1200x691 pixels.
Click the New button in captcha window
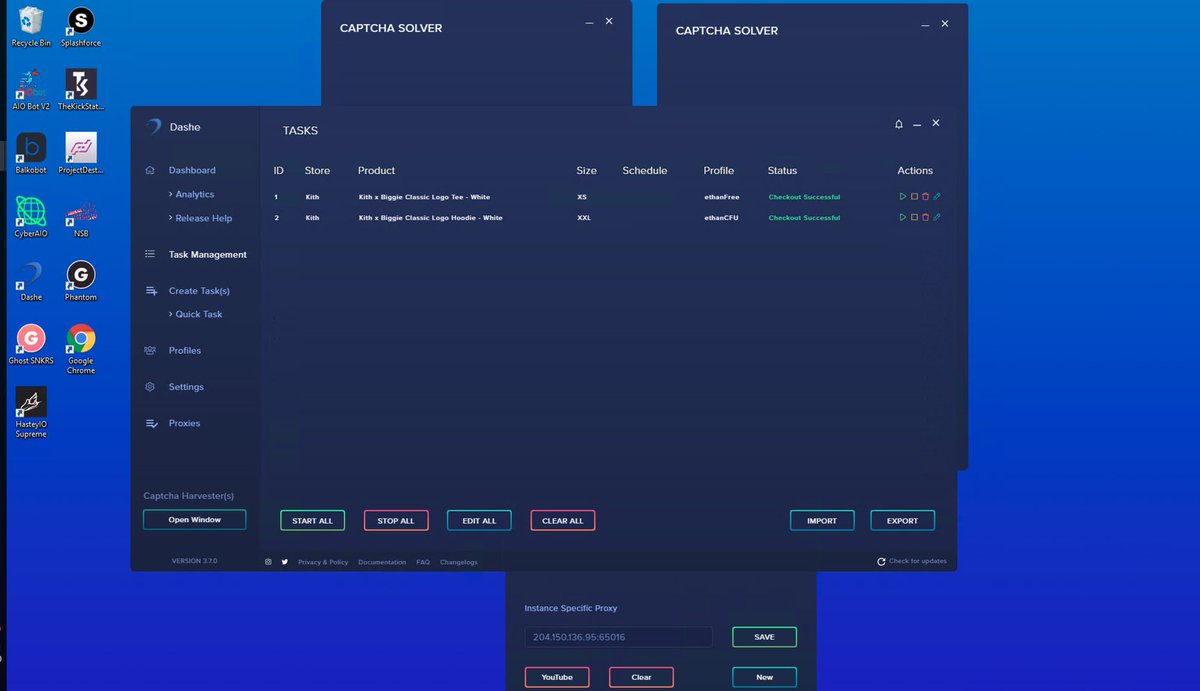[764, 677]
